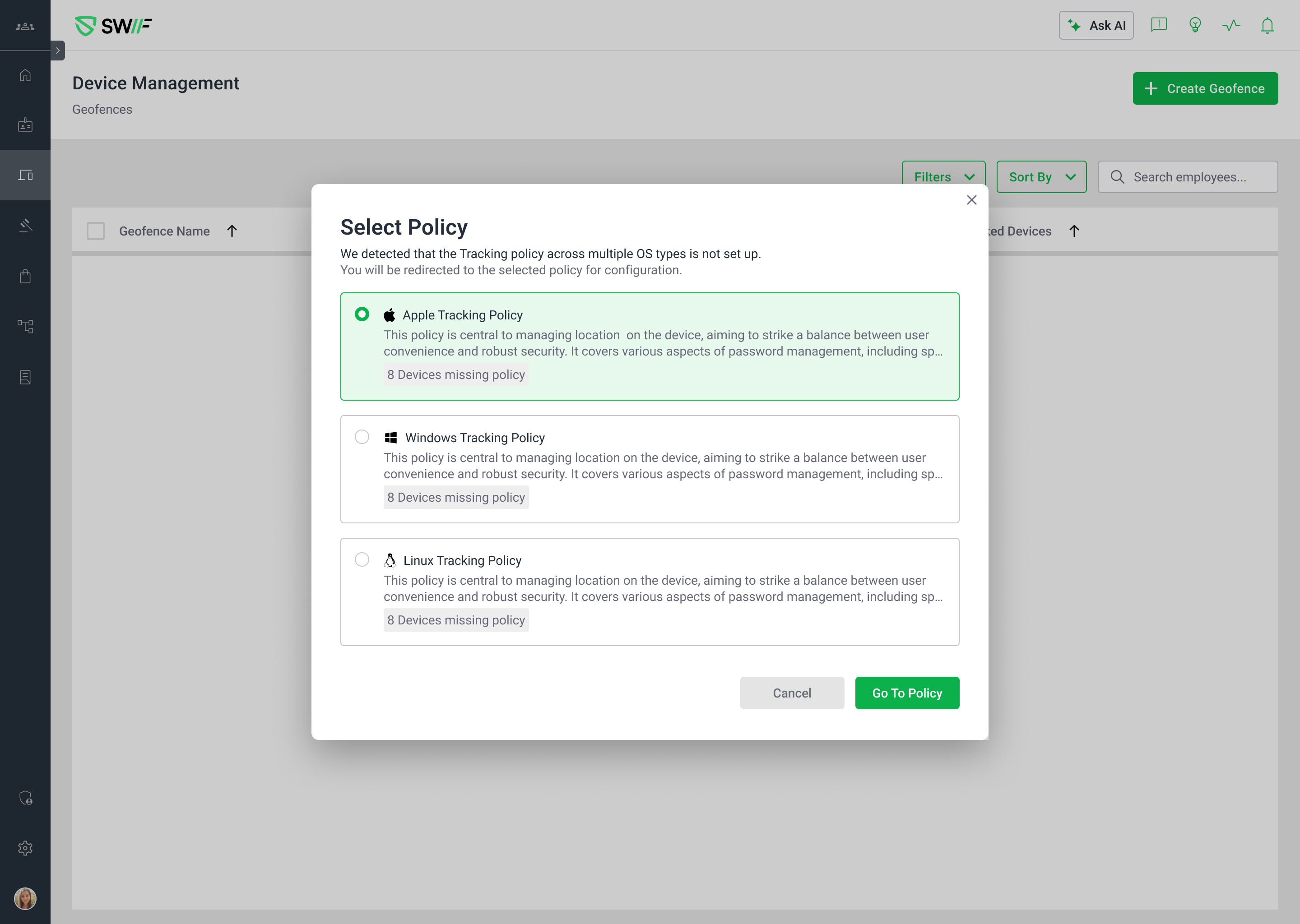This screenshot has height=924, width=1300.
Task: Expand the Sort By dropdown
Action: click(x=1041, y=177)
